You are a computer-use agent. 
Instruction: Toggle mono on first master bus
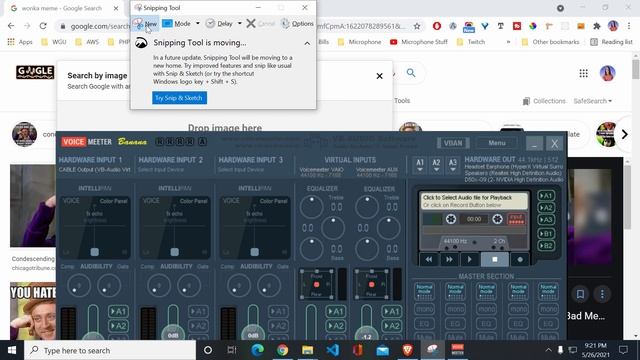point(424,309)
